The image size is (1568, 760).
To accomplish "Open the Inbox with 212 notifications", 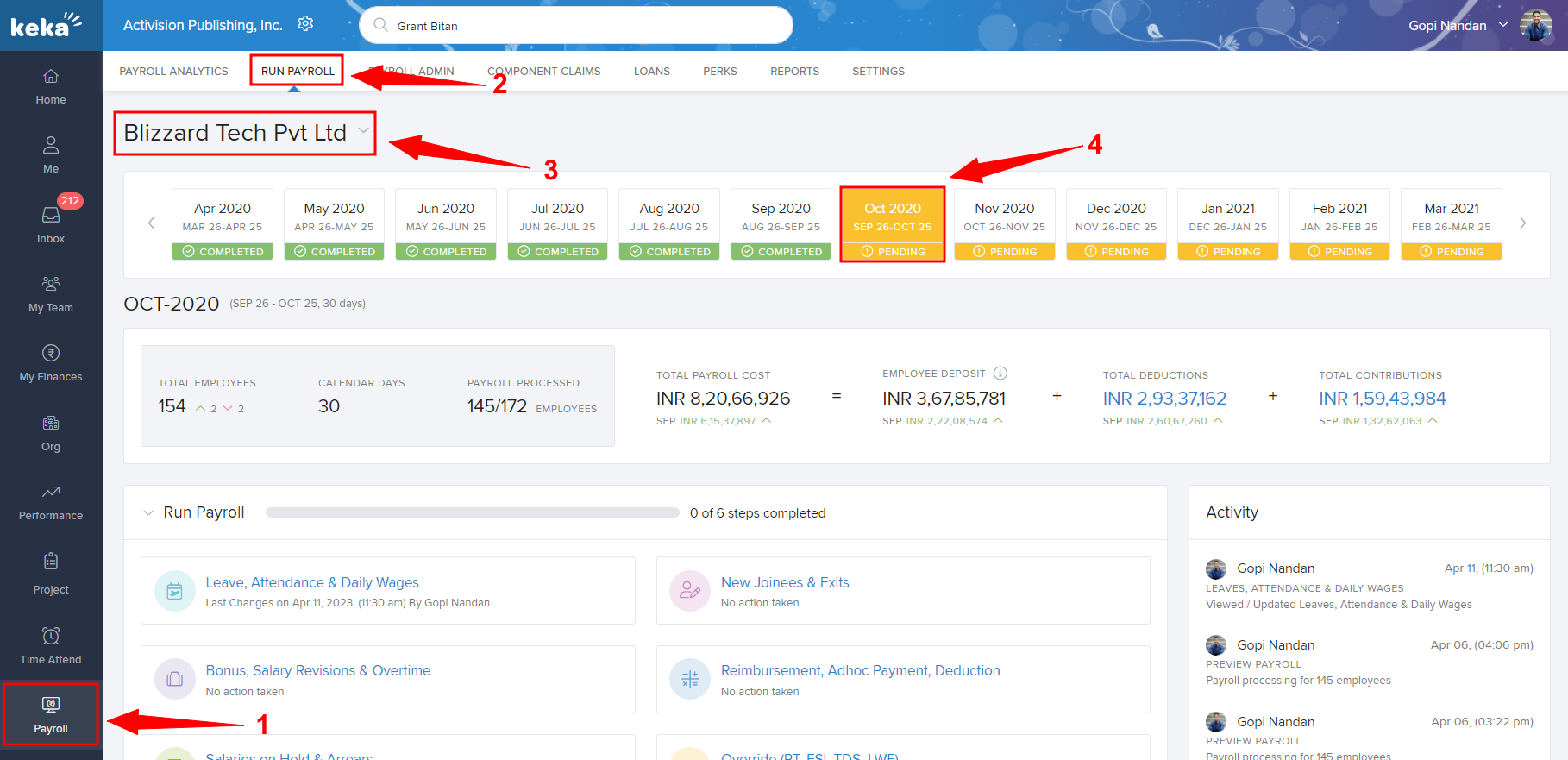I will click(51, 223).
